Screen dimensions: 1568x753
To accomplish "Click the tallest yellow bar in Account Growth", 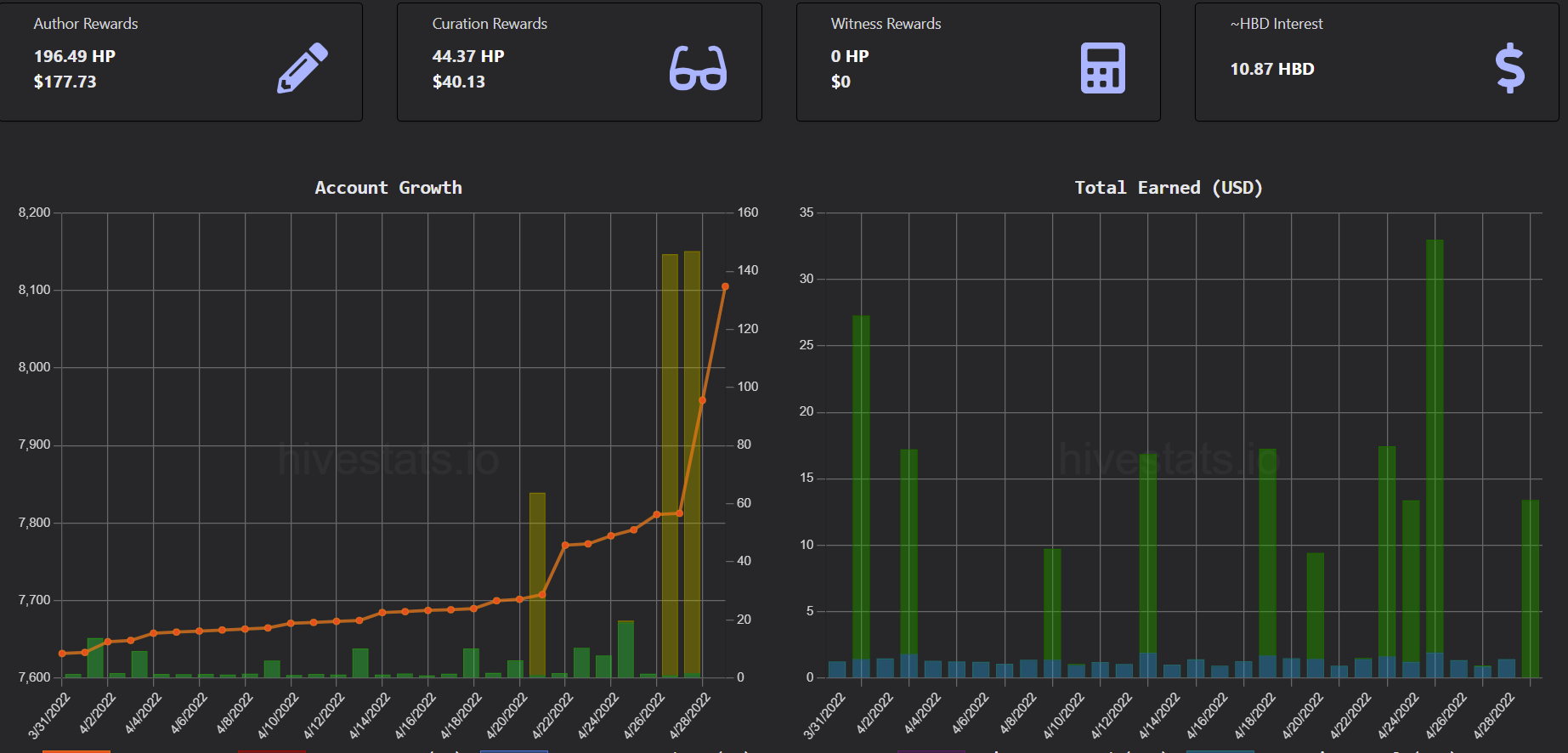I will pos(692,464).
